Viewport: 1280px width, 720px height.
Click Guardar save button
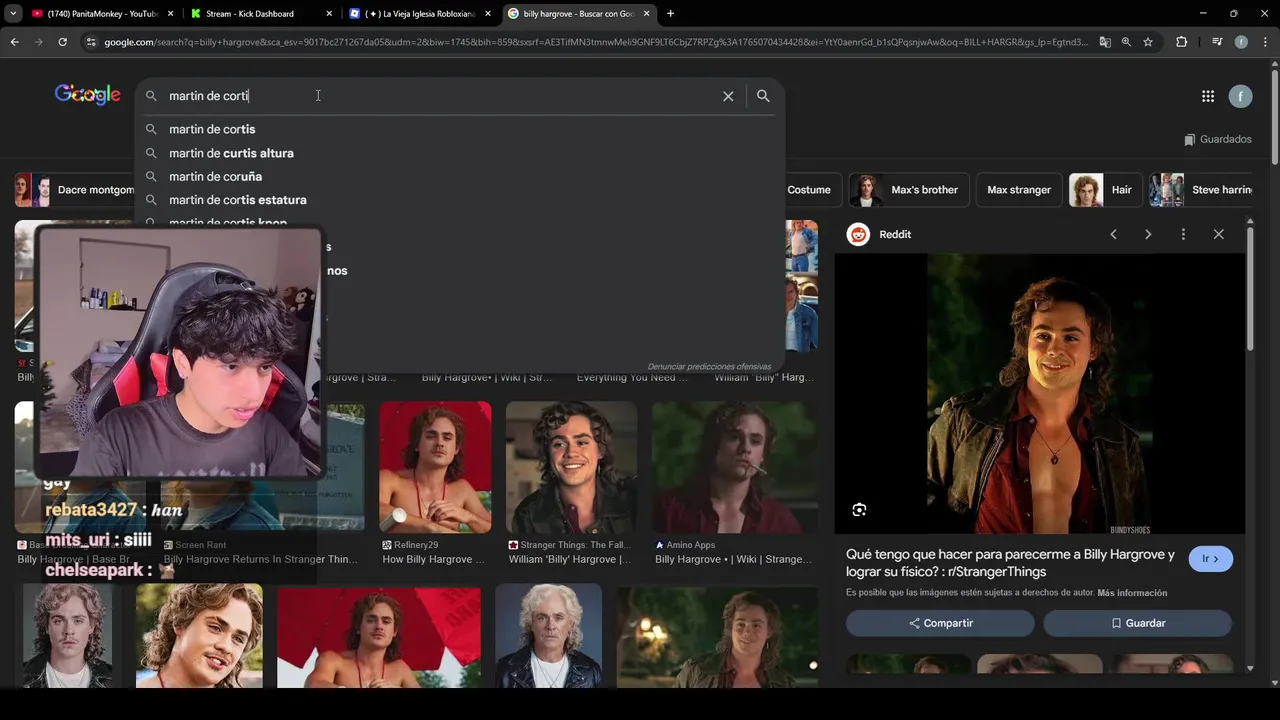(1137, 623)
